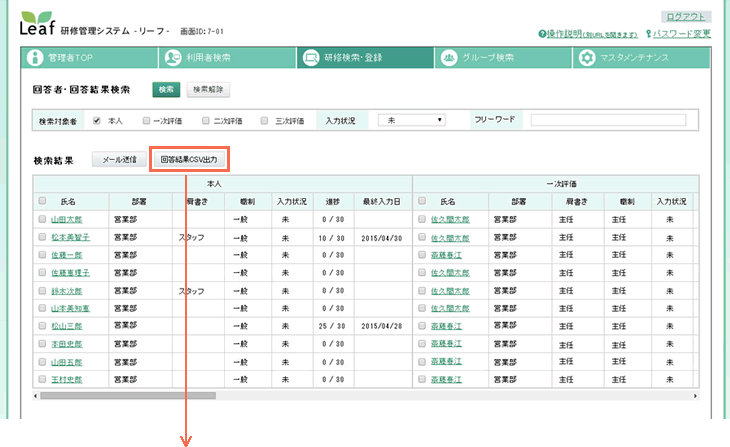This screenshot has height=447, width=730.
Task: Switch to the 研修検索・登録 tab
Action: tap(365, 58)
